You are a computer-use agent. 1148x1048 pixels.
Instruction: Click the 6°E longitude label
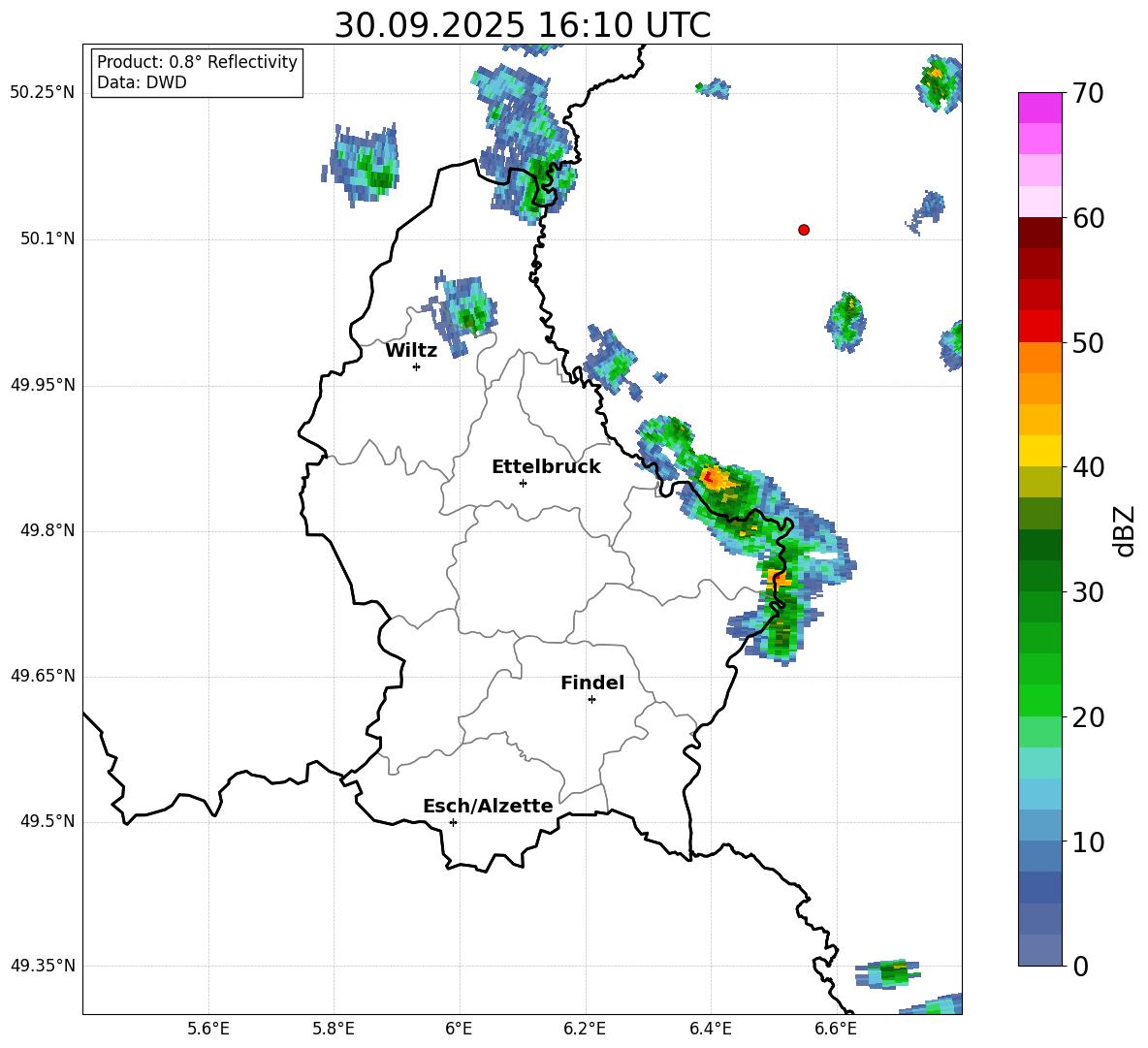pos(459,1029)
